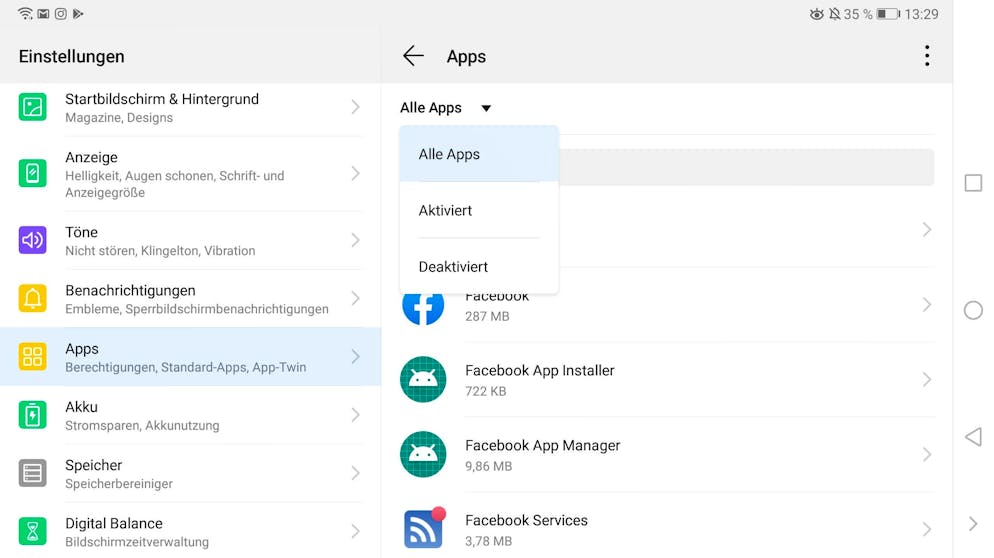Open the Anzeige settings entry
This screenshot has height=558, width=994.
coord(190,173)
